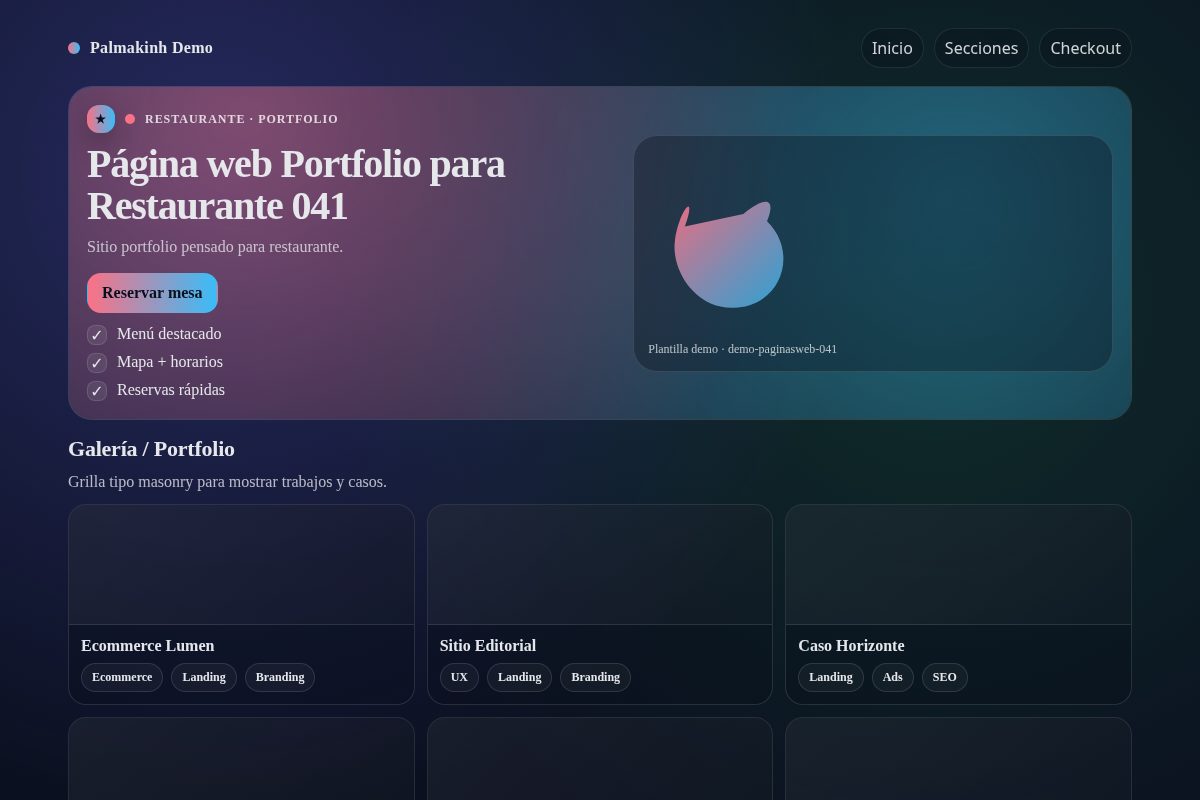Screen dimensions: 1200x800
Task: Open the Palmakinh Demo brand link
Action: [x=140, y=48]
